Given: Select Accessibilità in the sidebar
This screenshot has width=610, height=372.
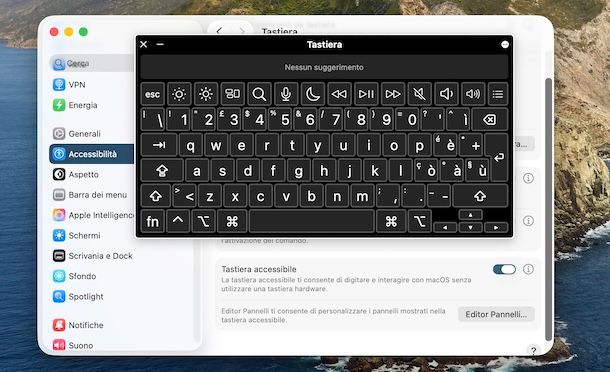Looking at the screenshot, I should point(91,154).
